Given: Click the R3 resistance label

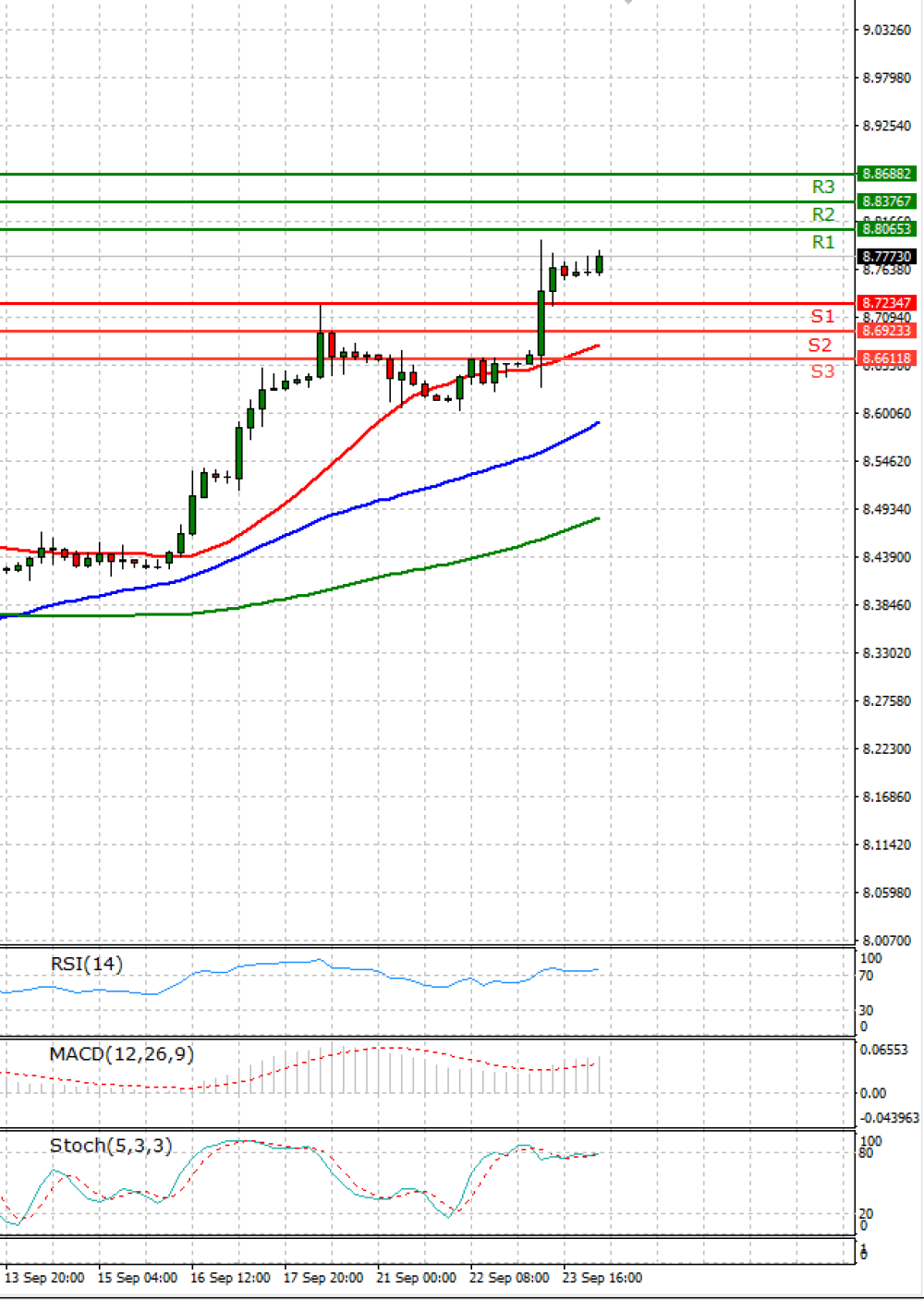Looking at the screenshot, I should click(x=823, y=188).
